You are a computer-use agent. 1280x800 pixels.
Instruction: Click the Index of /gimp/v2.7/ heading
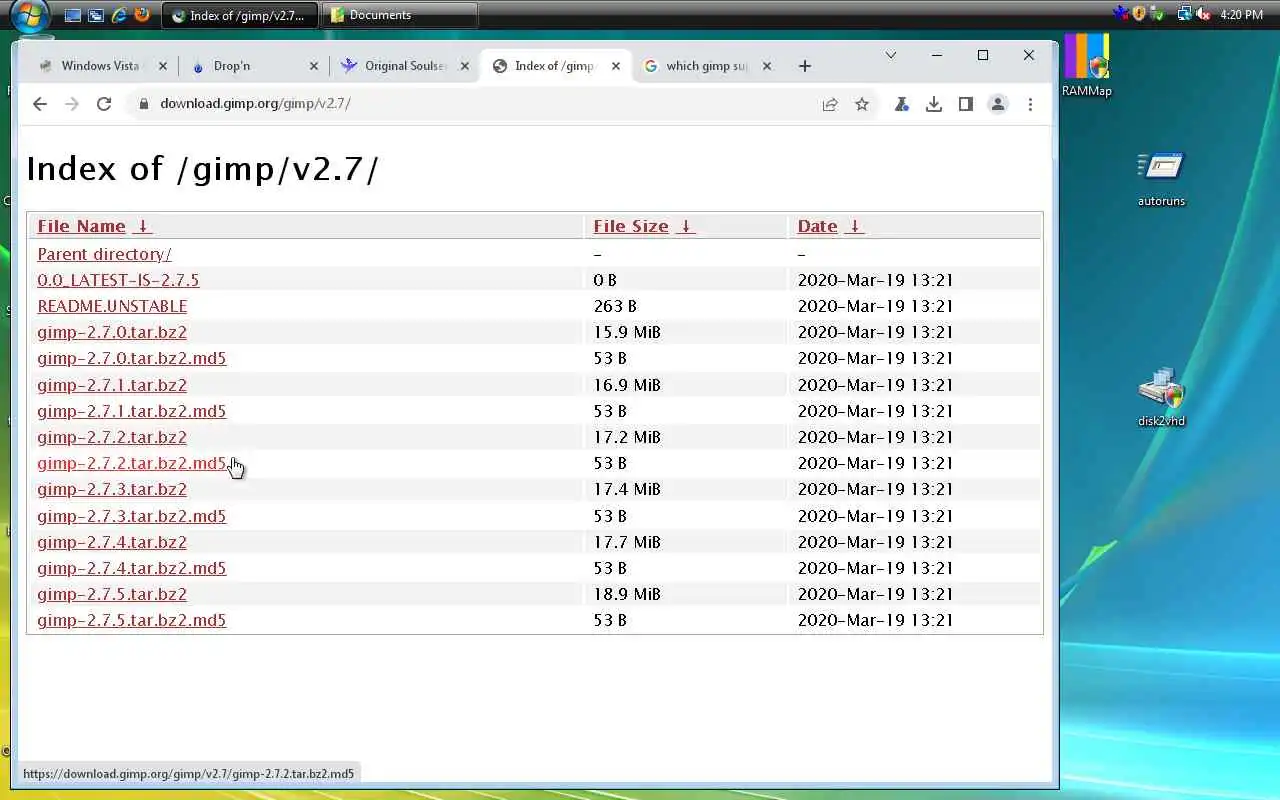click(x=203, y=169)
